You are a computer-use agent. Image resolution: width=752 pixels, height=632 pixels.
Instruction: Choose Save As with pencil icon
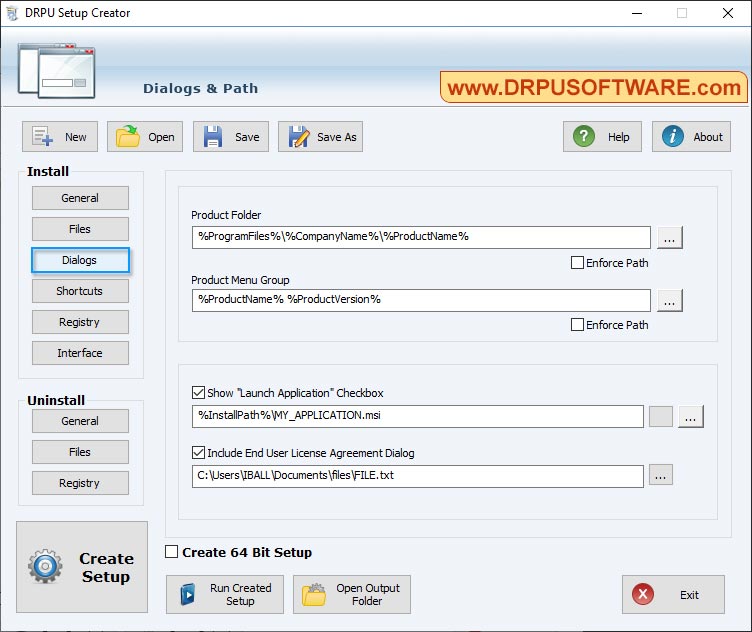click(x=320, y=137)
